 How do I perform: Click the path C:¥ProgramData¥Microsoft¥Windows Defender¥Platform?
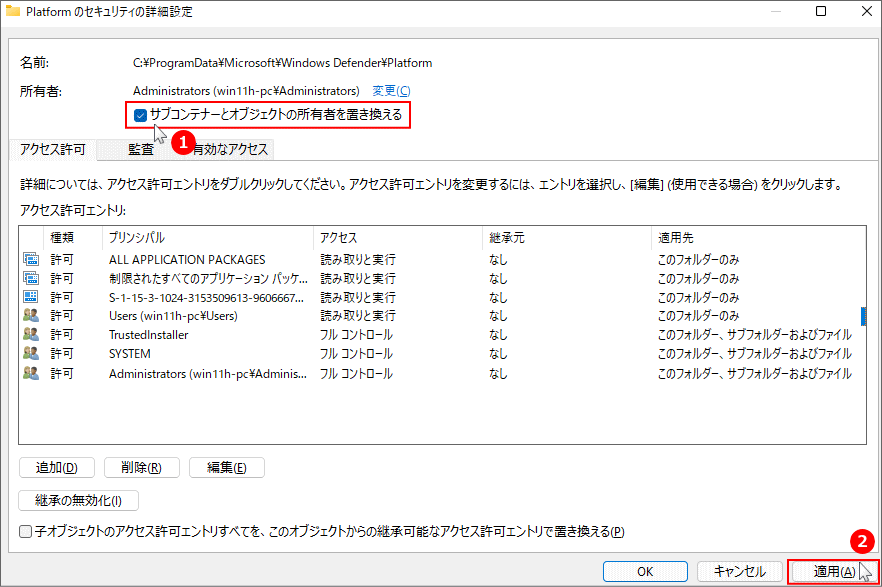tap(282, 63)
